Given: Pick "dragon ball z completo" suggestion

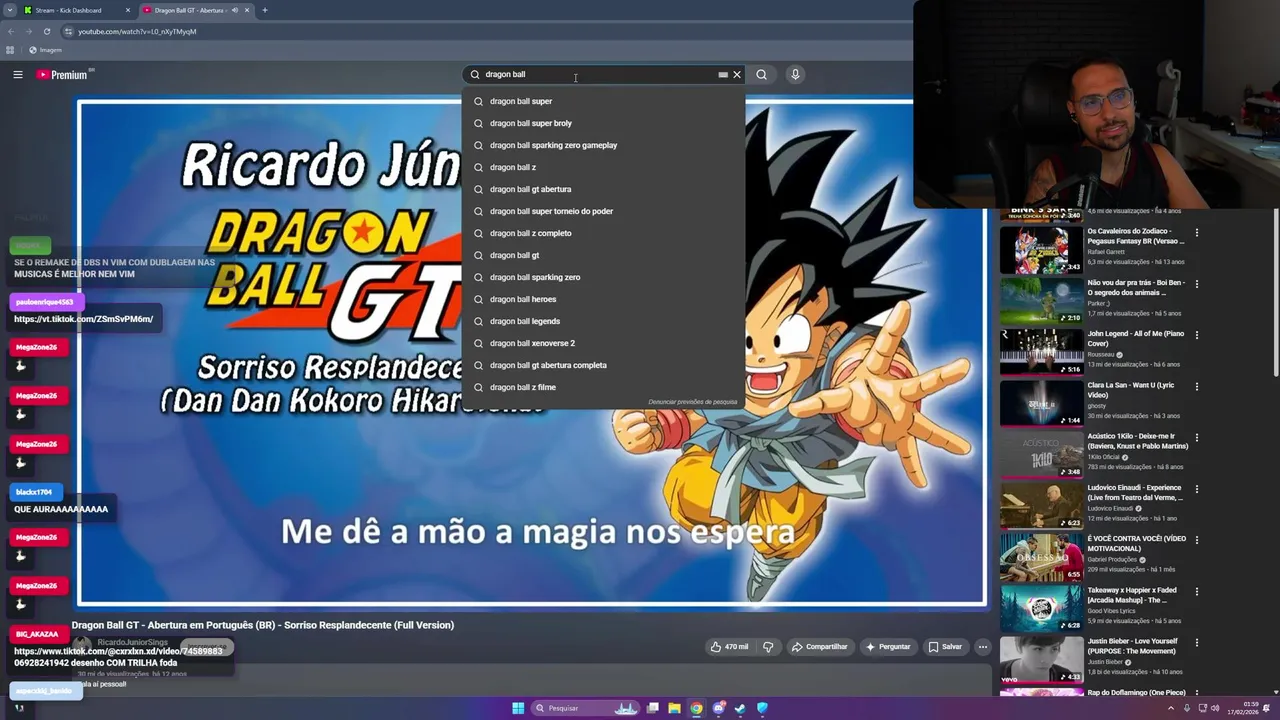Looking at the screenshot, I should (603, 233).
